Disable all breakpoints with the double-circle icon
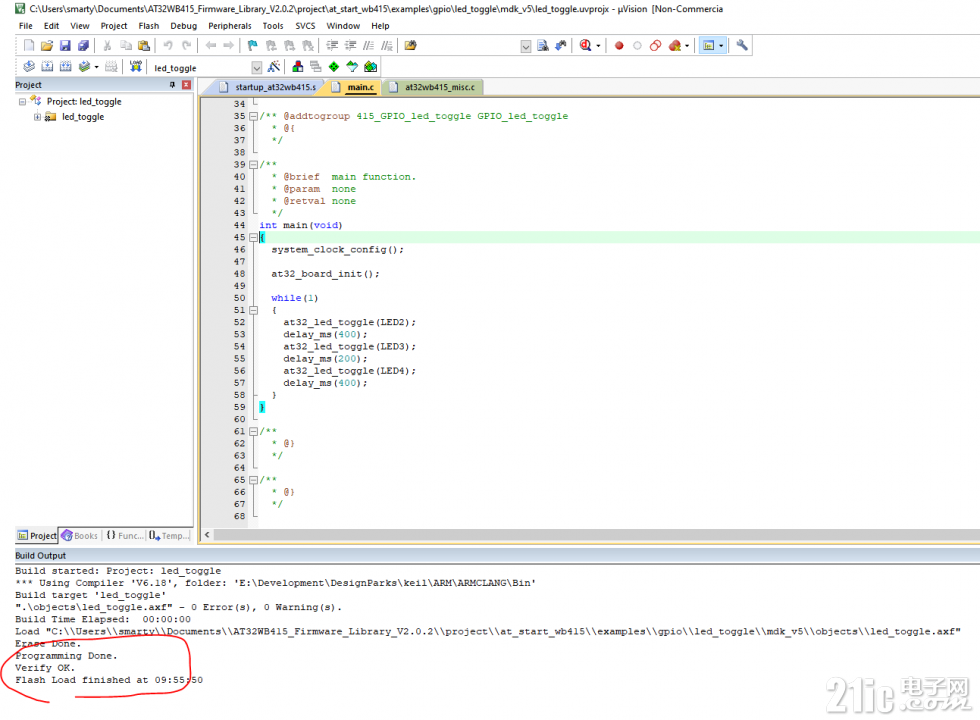The height and width of the screenshot is (720, 980). (655, 46)
